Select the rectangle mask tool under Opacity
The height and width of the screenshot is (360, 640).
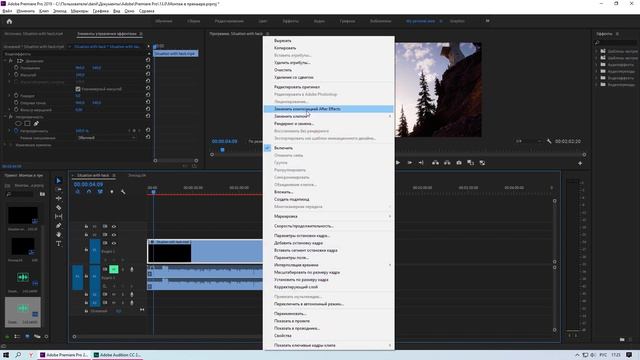tap(27, 123)
